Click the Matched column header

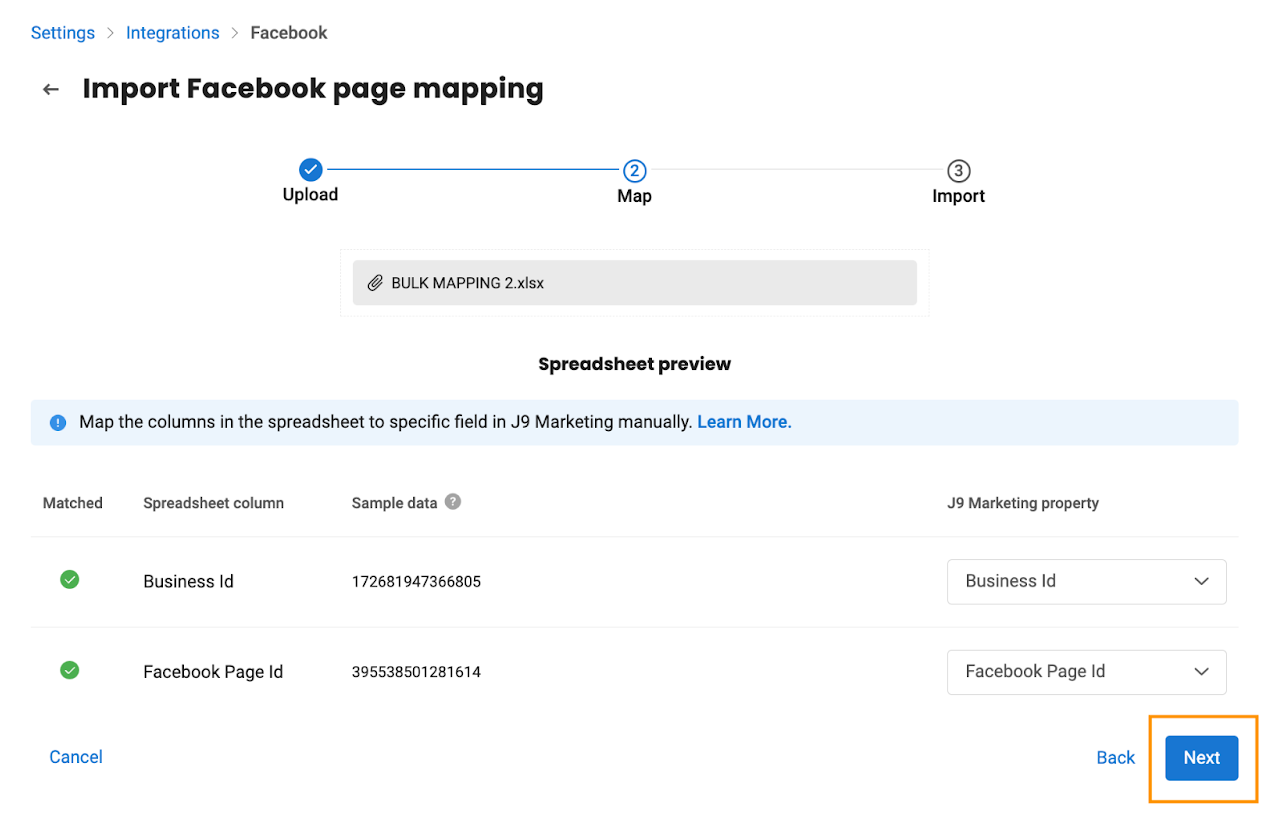[x=73, y=503]
